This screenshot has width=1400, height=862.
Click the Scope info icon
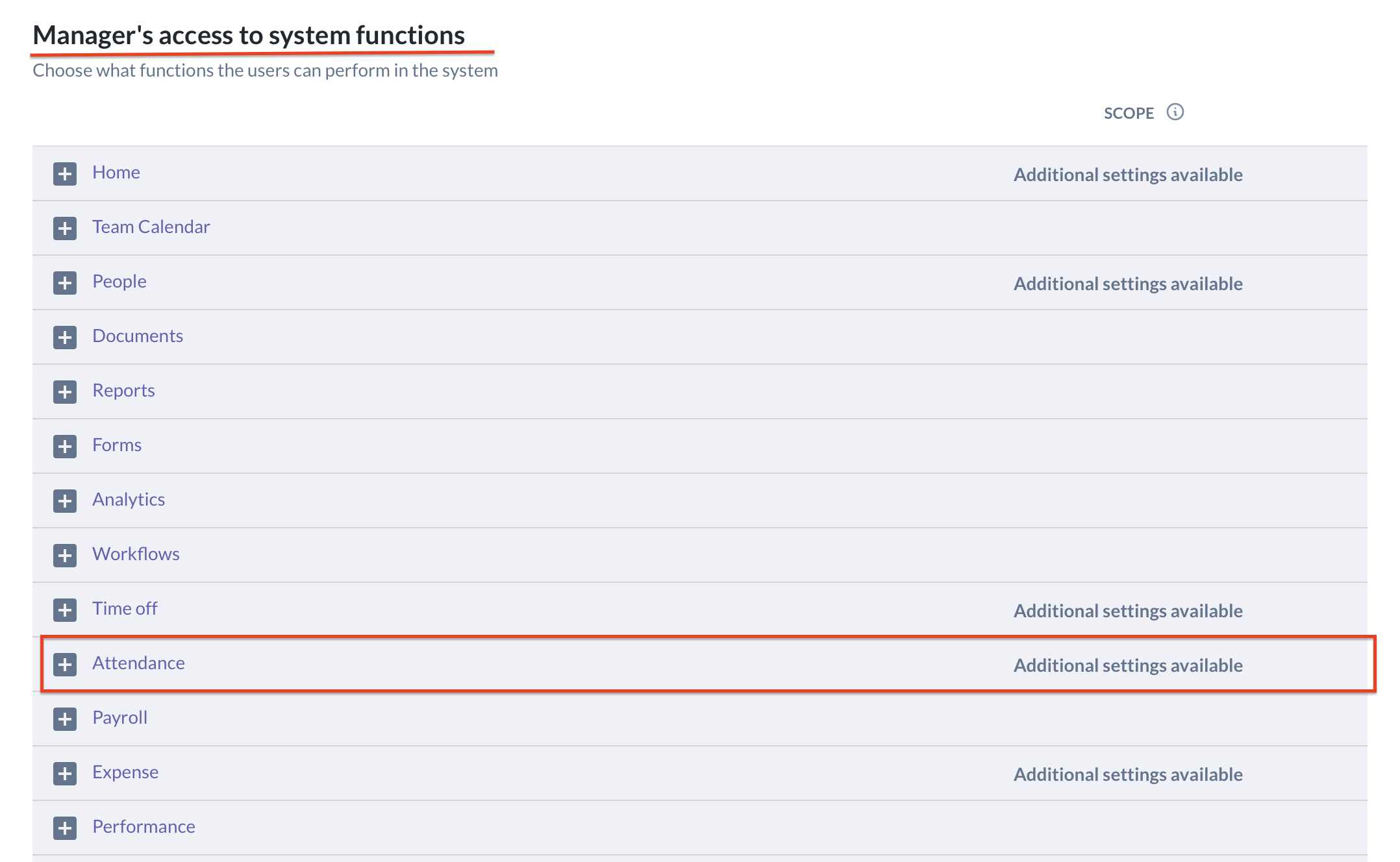[1175, 112]
